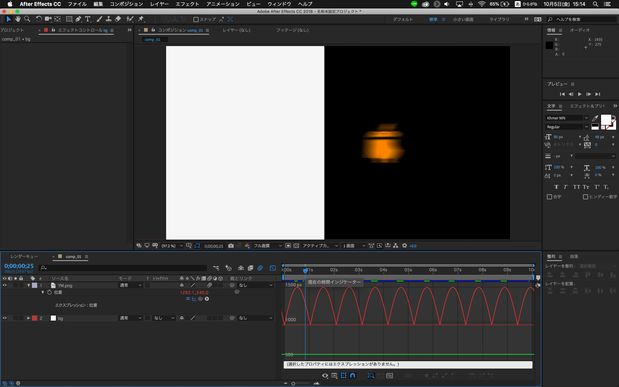619x387 pixels.
Task: Toggle visibility of the YM.png layer
Action: (x=5, y=285)
